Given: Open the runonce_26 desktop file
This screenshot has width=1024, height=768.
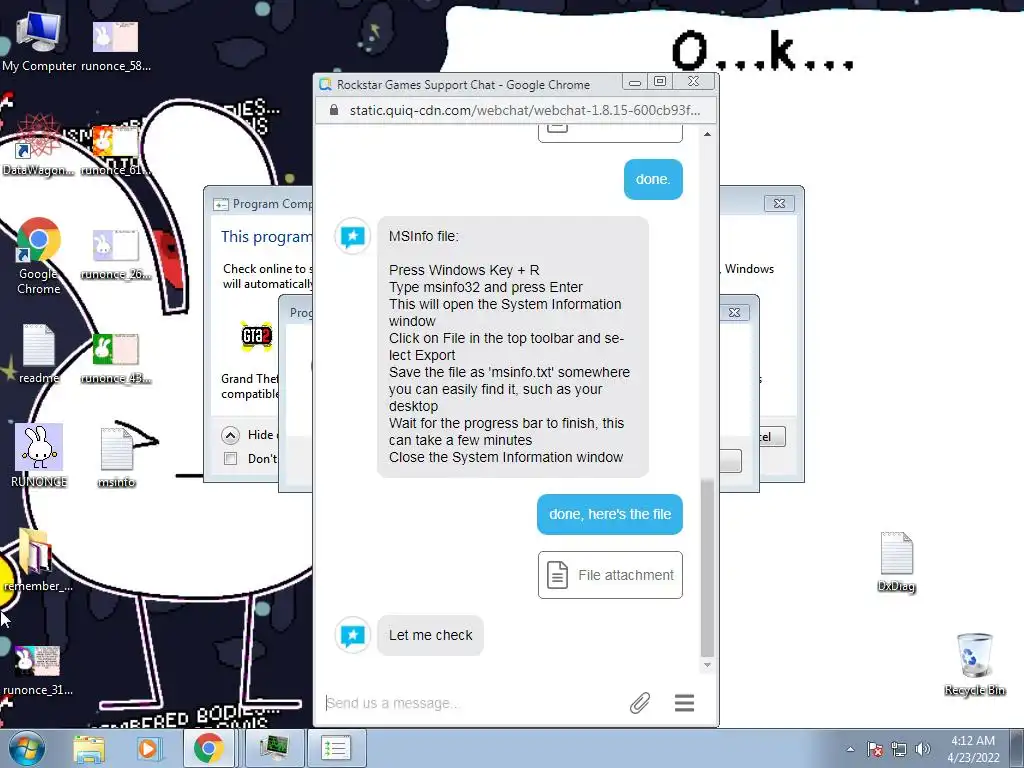Looking at the screenshot, I should 115,255.
